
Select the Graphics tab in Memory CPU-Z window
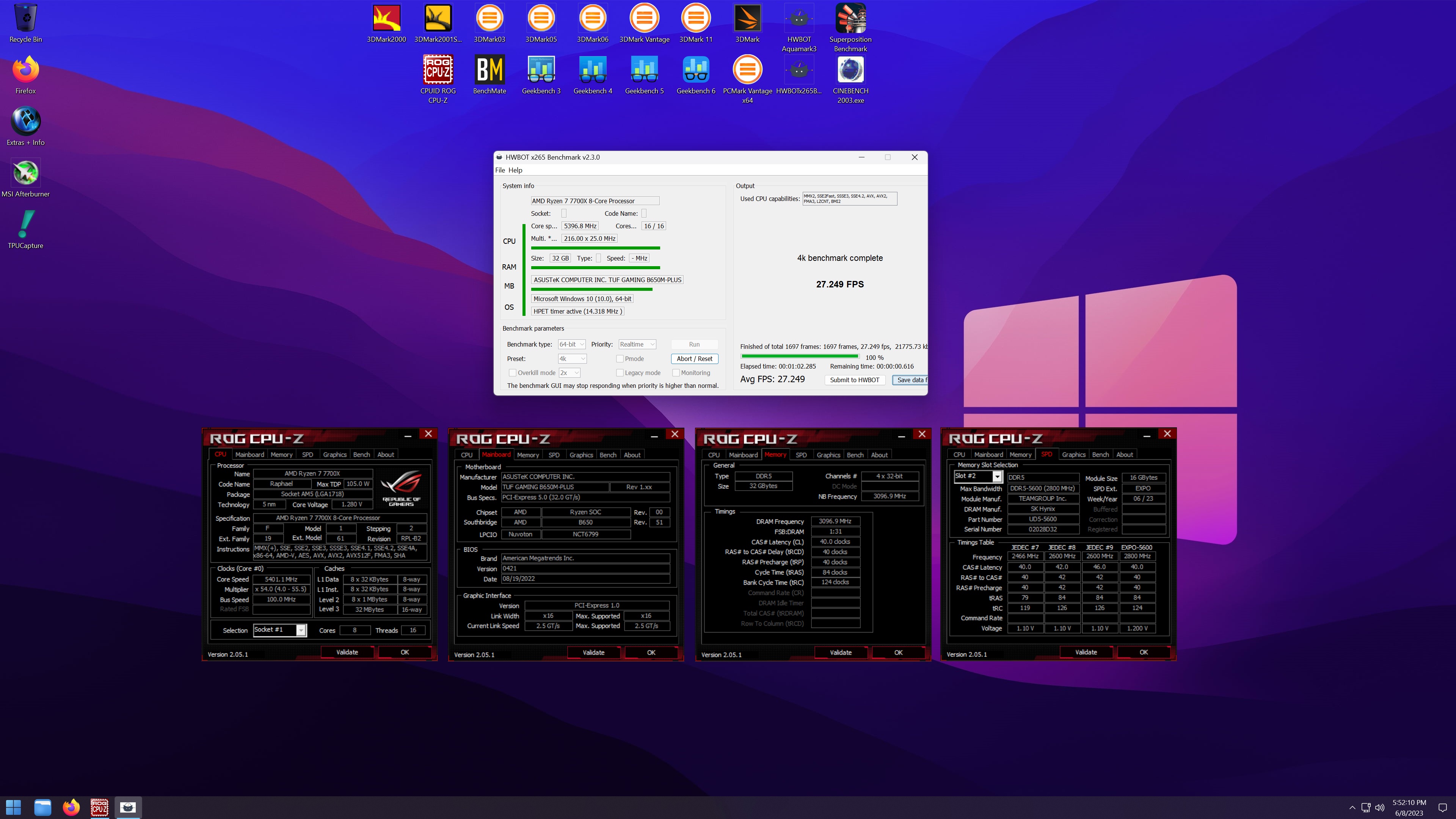[828, 455]
